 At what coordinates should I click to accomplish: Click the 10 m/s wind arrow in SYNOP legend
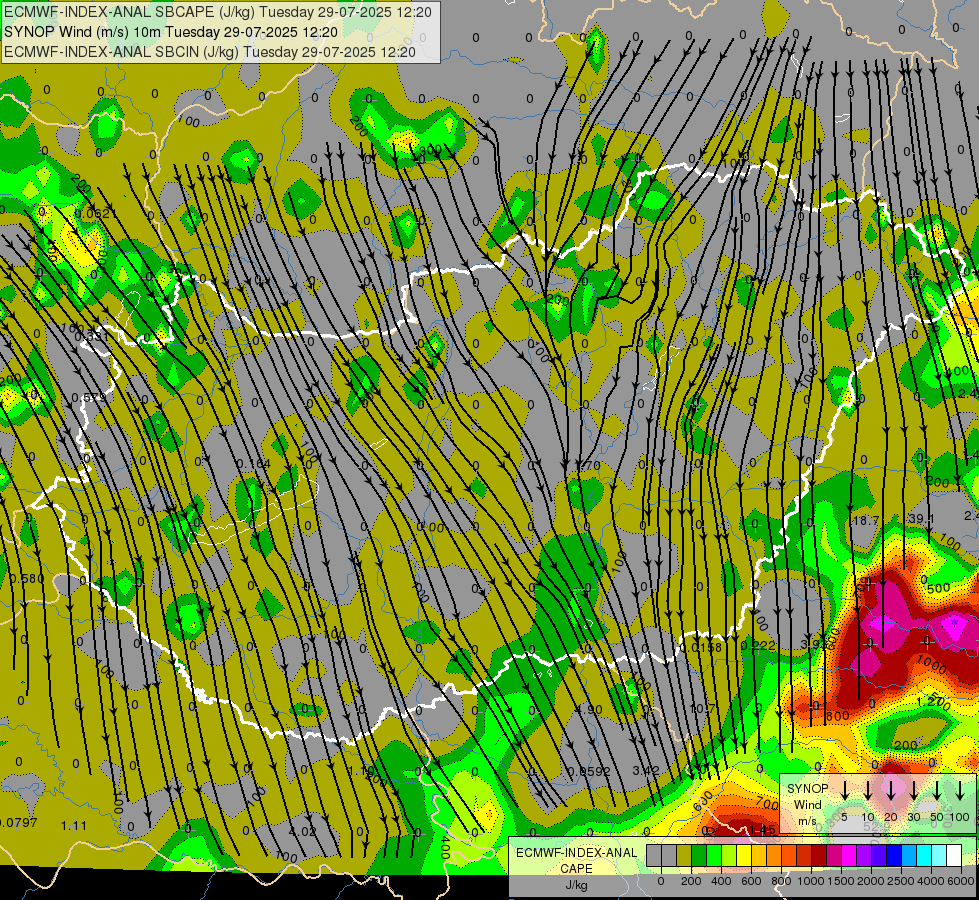(x=868, y=791)
